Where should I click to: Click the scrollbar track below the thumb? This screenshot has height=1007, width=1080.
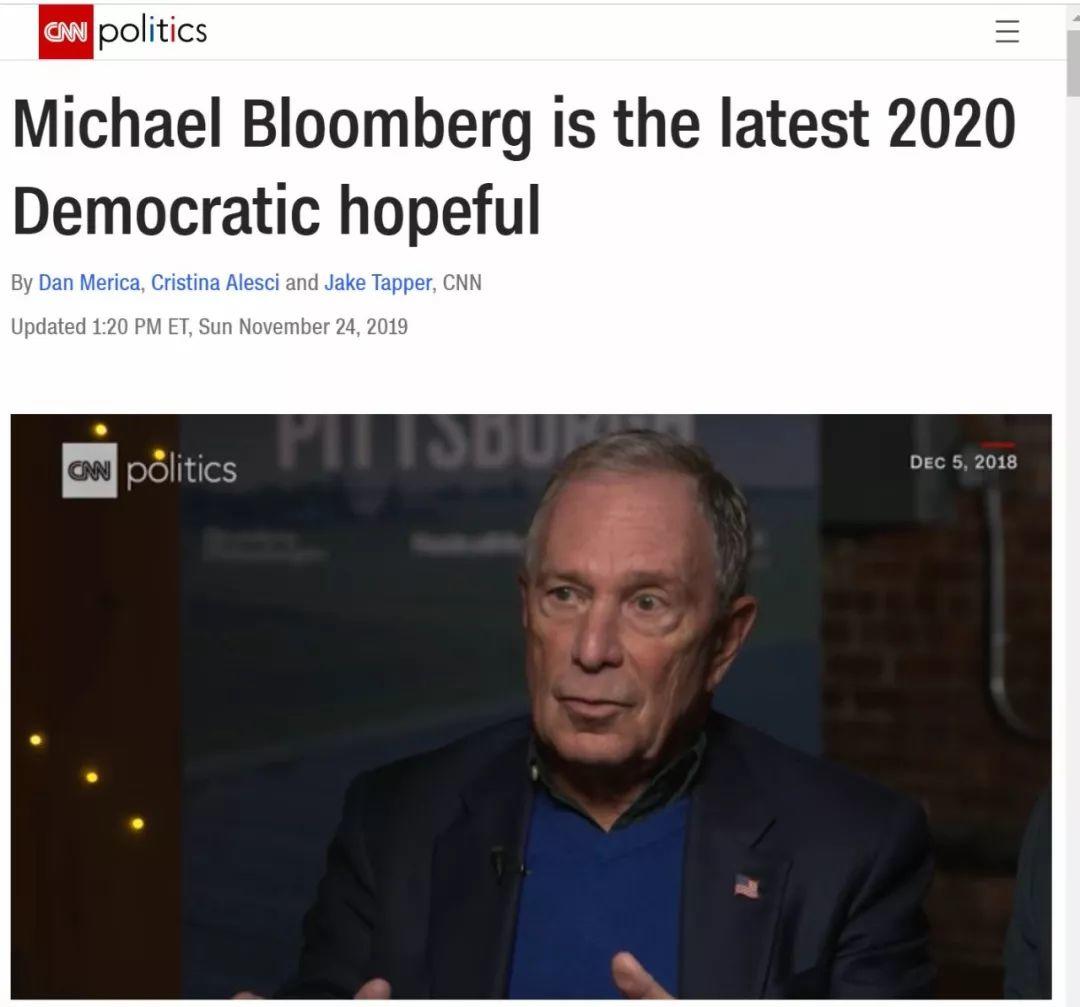tap(1073, 551)
